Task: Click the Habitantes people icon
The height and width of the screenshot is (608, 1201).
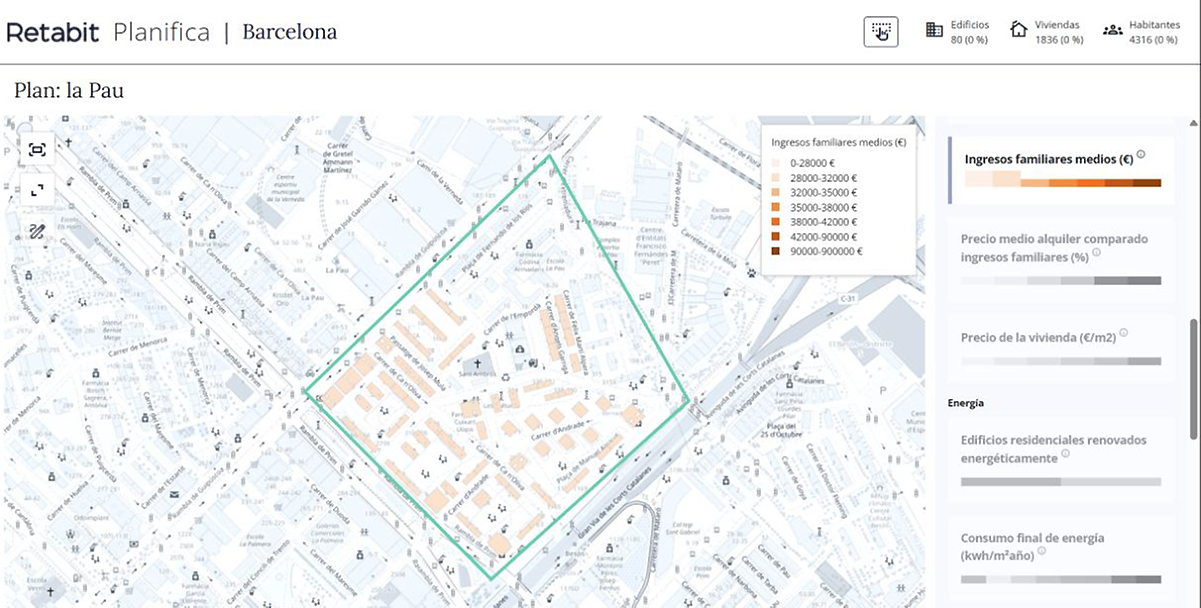Action: [1112, 30]
